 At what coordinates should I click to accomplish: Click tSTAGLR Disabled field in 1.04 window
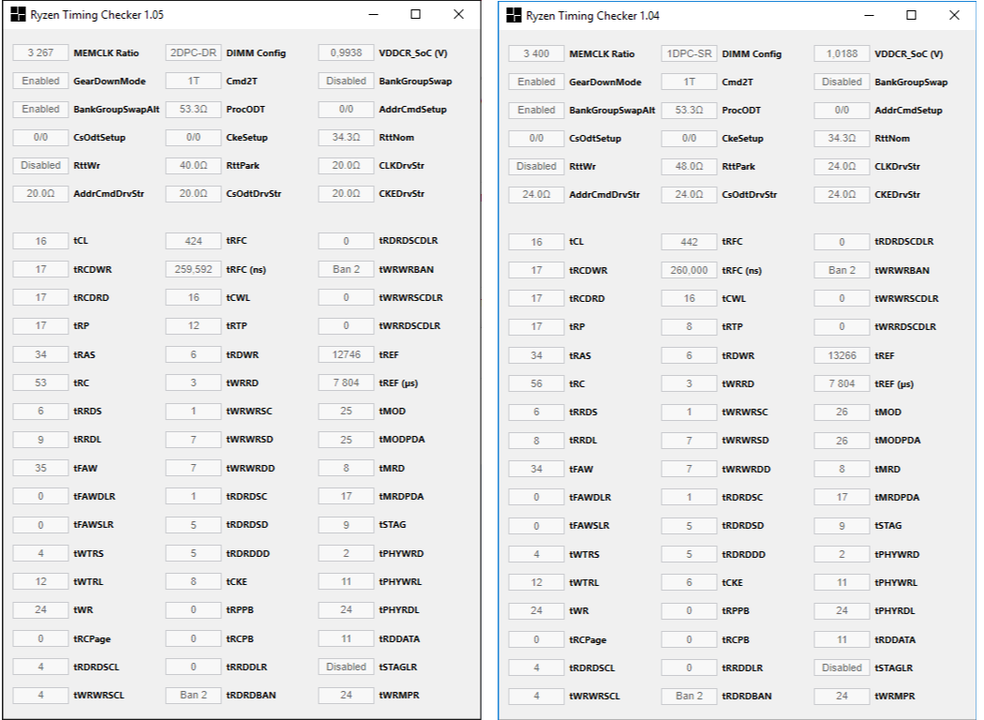(x=842, y=668)
